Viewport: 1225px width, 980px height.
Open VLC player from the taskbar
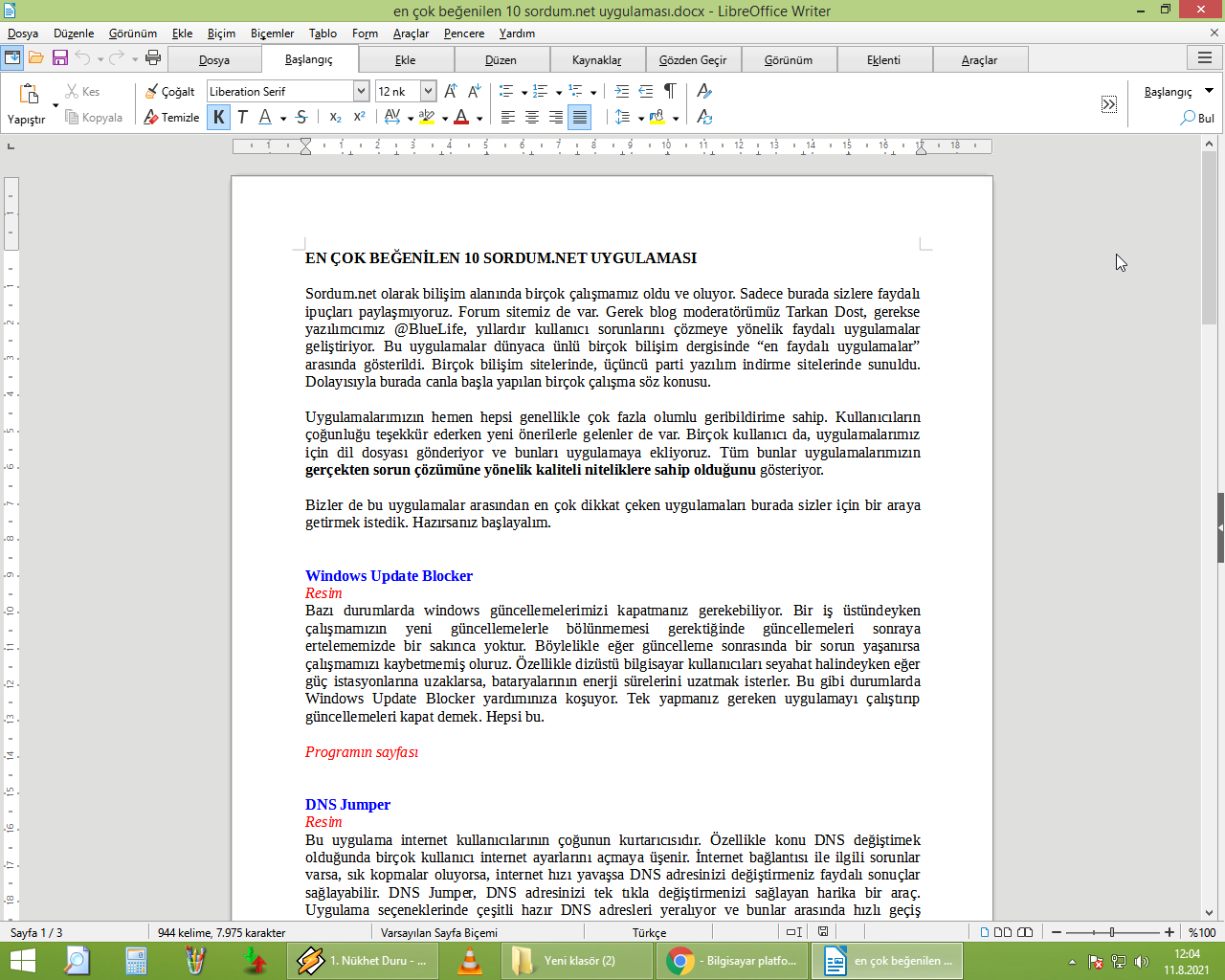click(469, 960)
